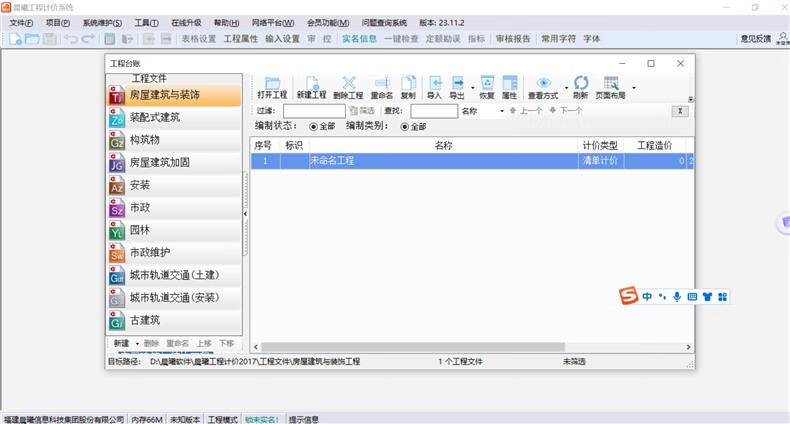790x424 pixels.
Task: Click 审核报告 in the main toolbar
Action: [513, 39]
